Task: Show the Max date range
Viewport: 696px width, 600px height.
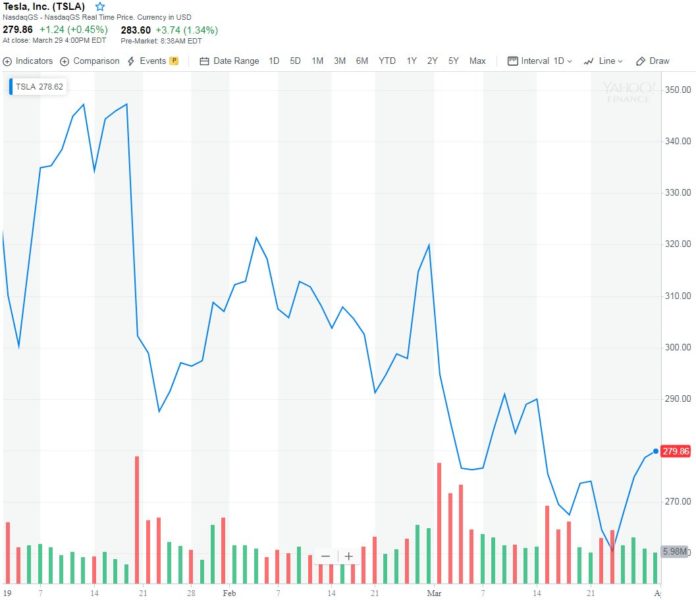Action: point(477,61)
